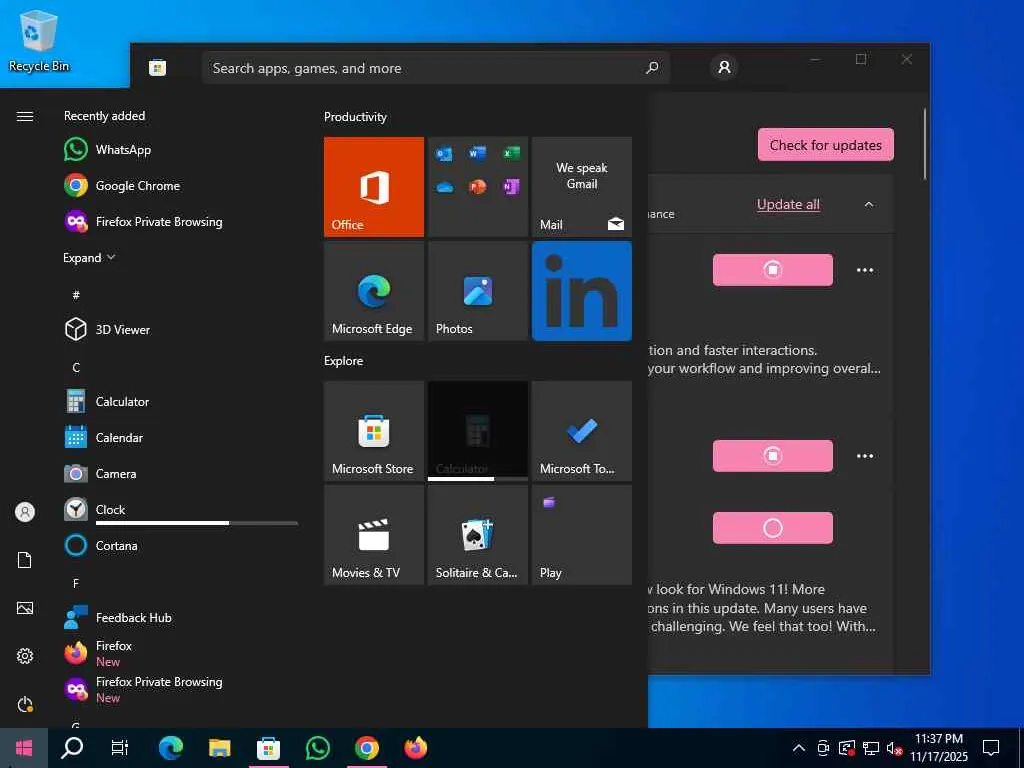Launch Microsoft Edge tile

(x=374, y=291)
